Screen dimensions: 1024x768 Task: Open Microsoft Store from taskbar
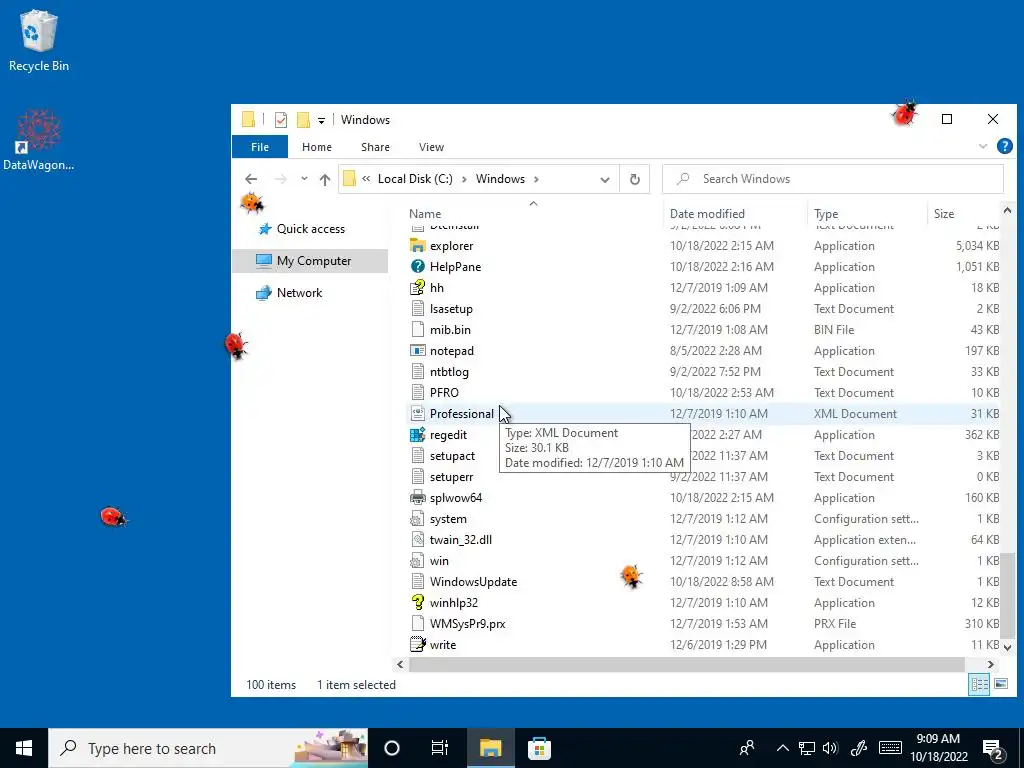pyautogui.click(x=539, y=748)
